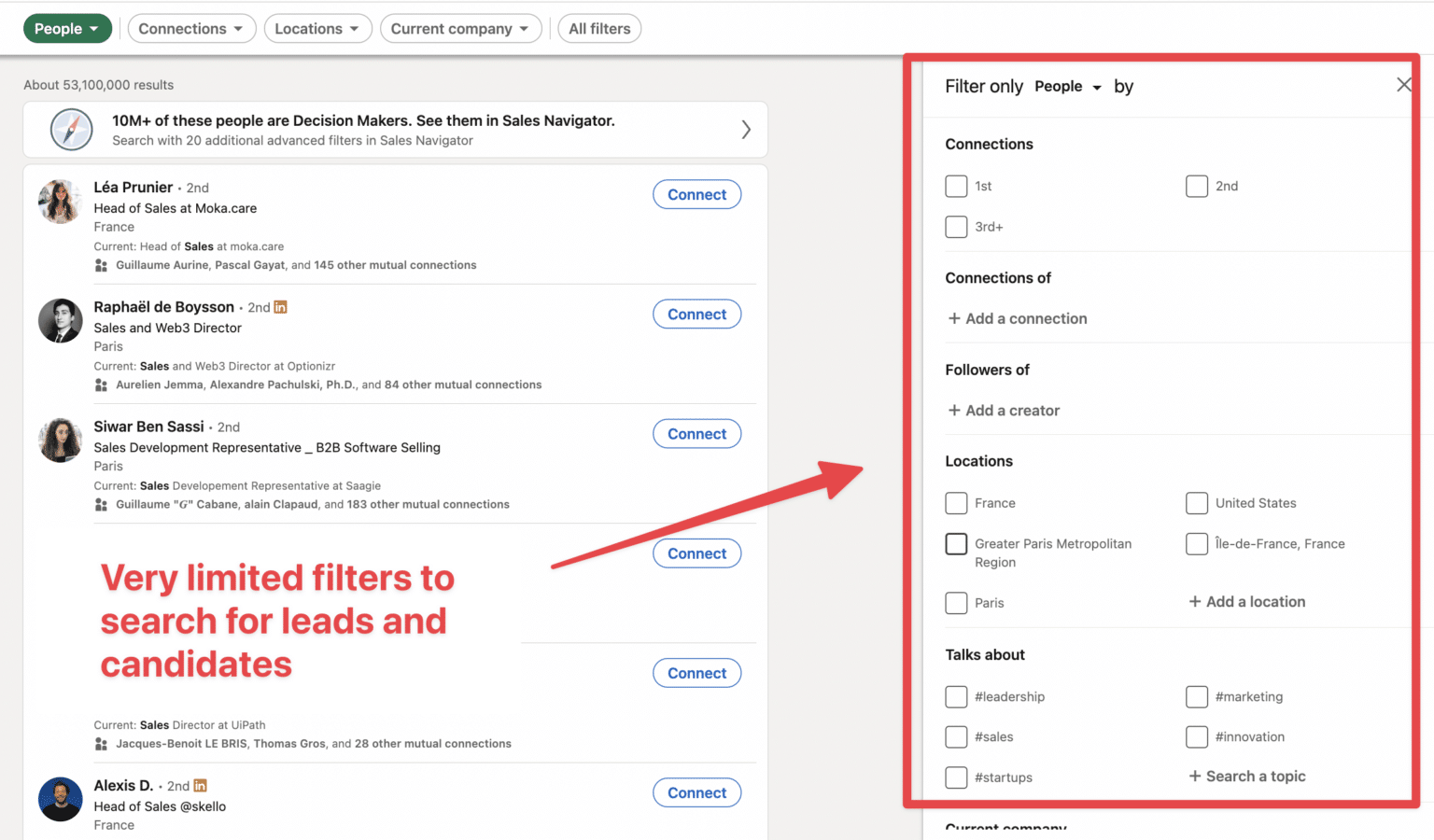The image size is (1434, 840).
Task: Select the #sales hashtag checkbox
Action: (x=956, y=736)
